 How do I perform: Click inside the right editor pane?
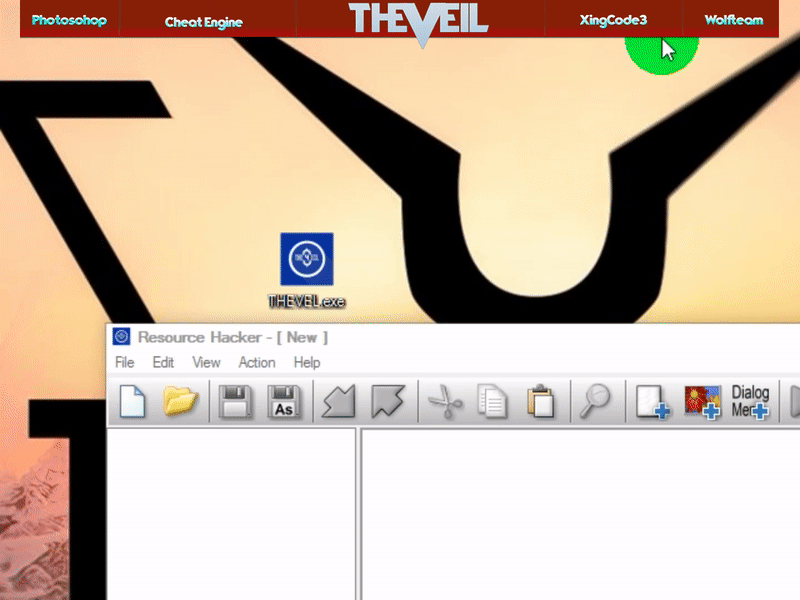(x=581, y=514)
